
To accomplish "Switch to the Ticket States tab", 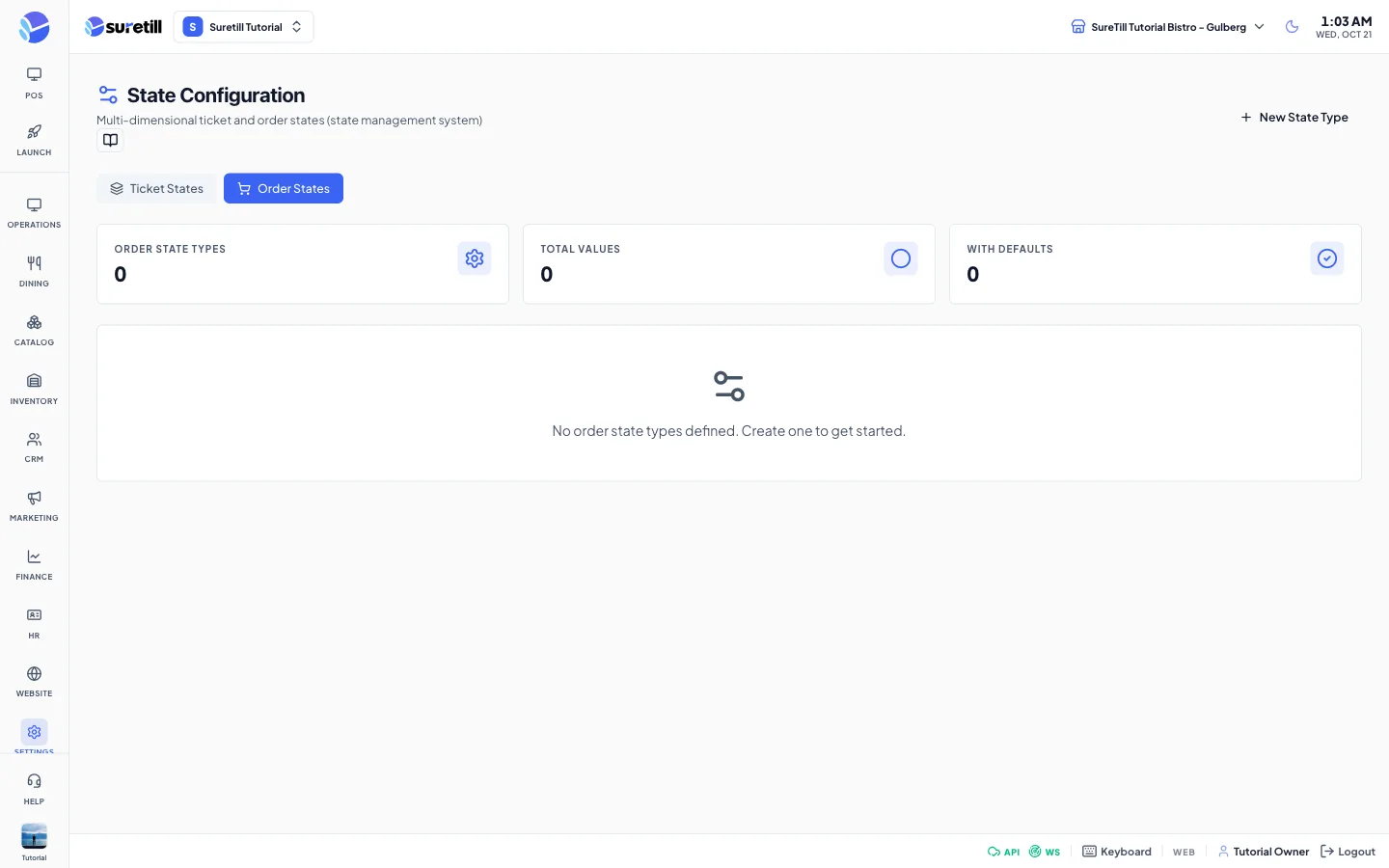I will (x=156, y=189).
